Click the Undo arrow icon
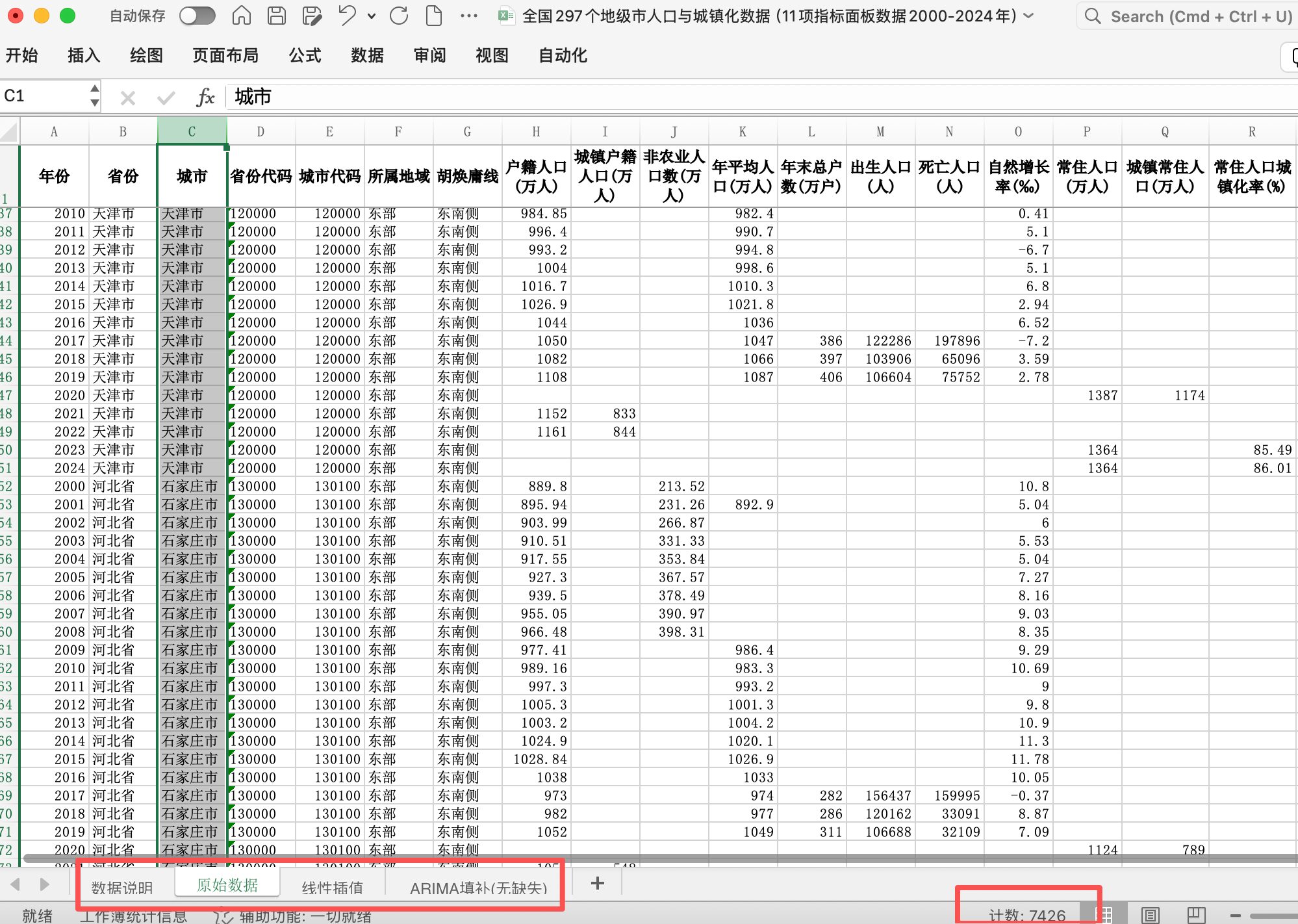 click(x=347, y=16)
